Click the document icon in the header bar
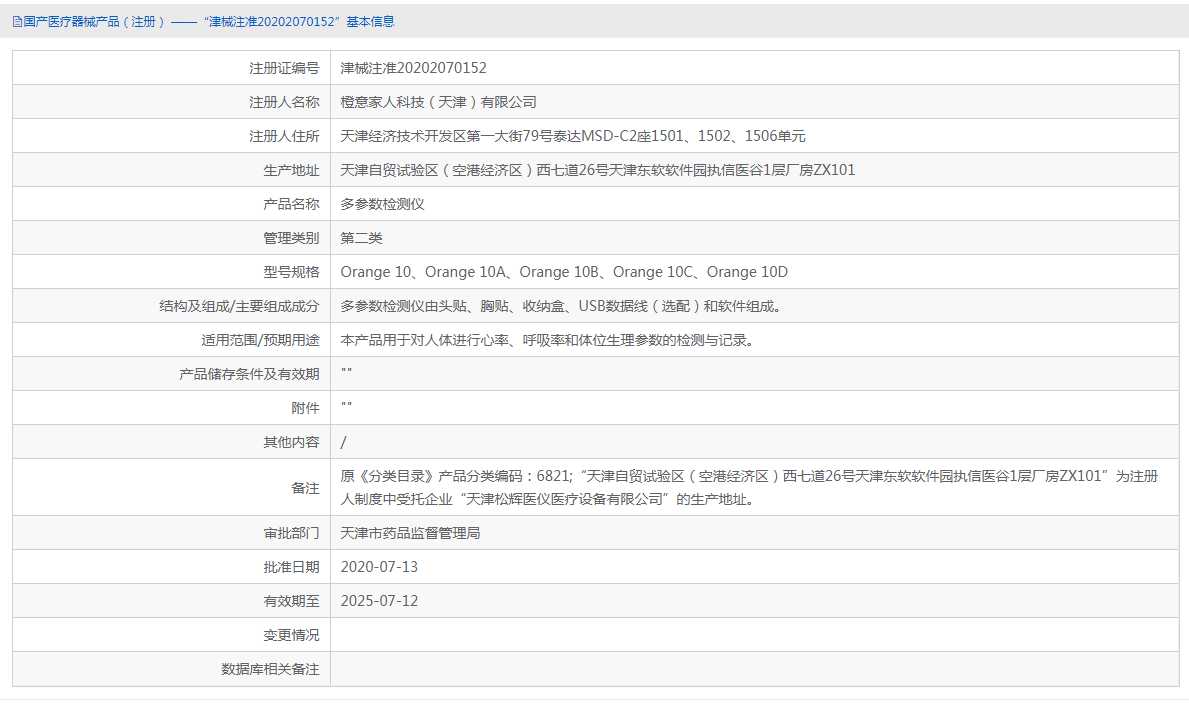 point(17,22)
